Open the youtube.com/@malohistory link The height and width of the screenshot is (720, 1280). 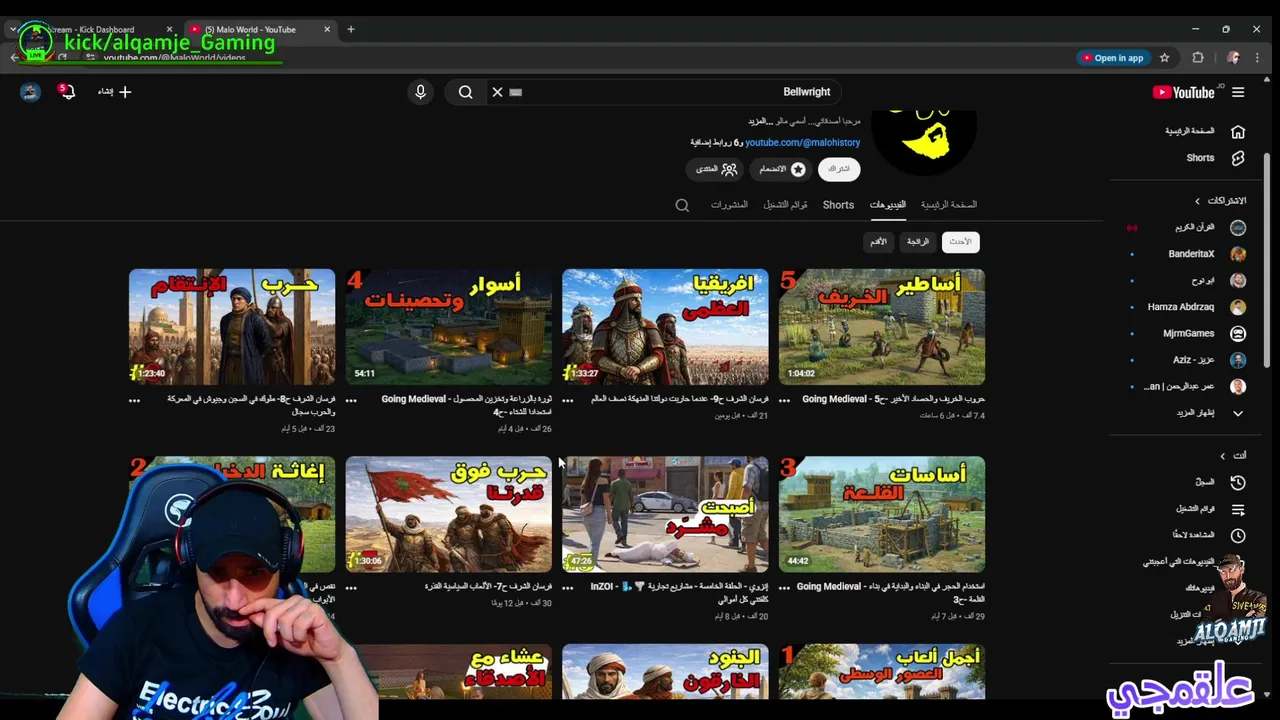802,143
